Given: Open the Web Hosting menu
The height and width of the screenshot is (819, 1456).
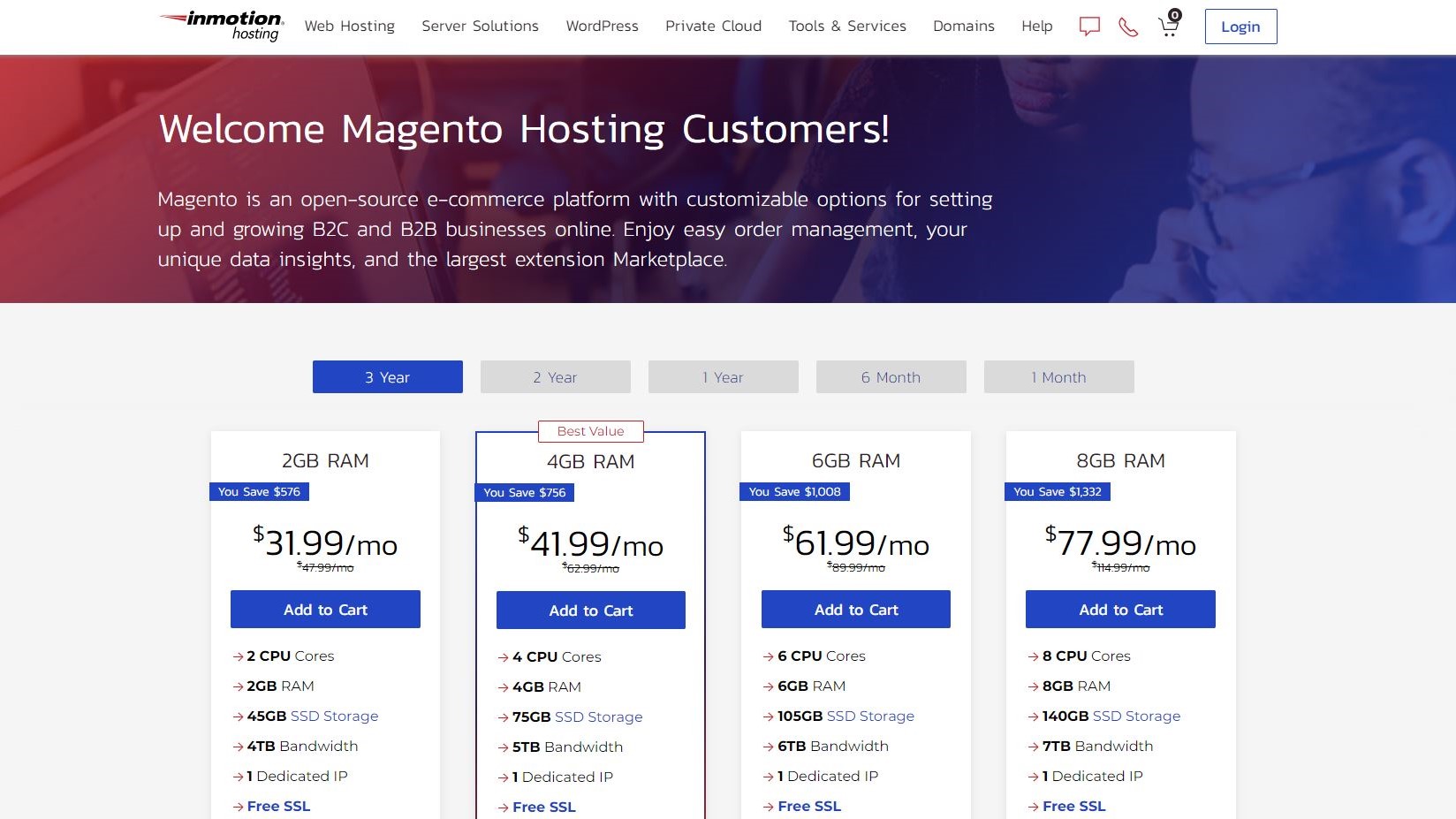Looking at the screenshot, I should tap(349, 27).
